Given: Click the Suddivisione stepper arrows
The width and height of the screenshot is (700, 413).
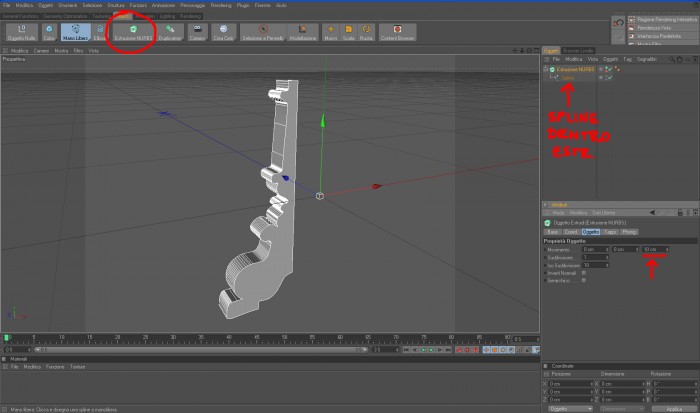Looking at the screenshot, I should point(607,257).
